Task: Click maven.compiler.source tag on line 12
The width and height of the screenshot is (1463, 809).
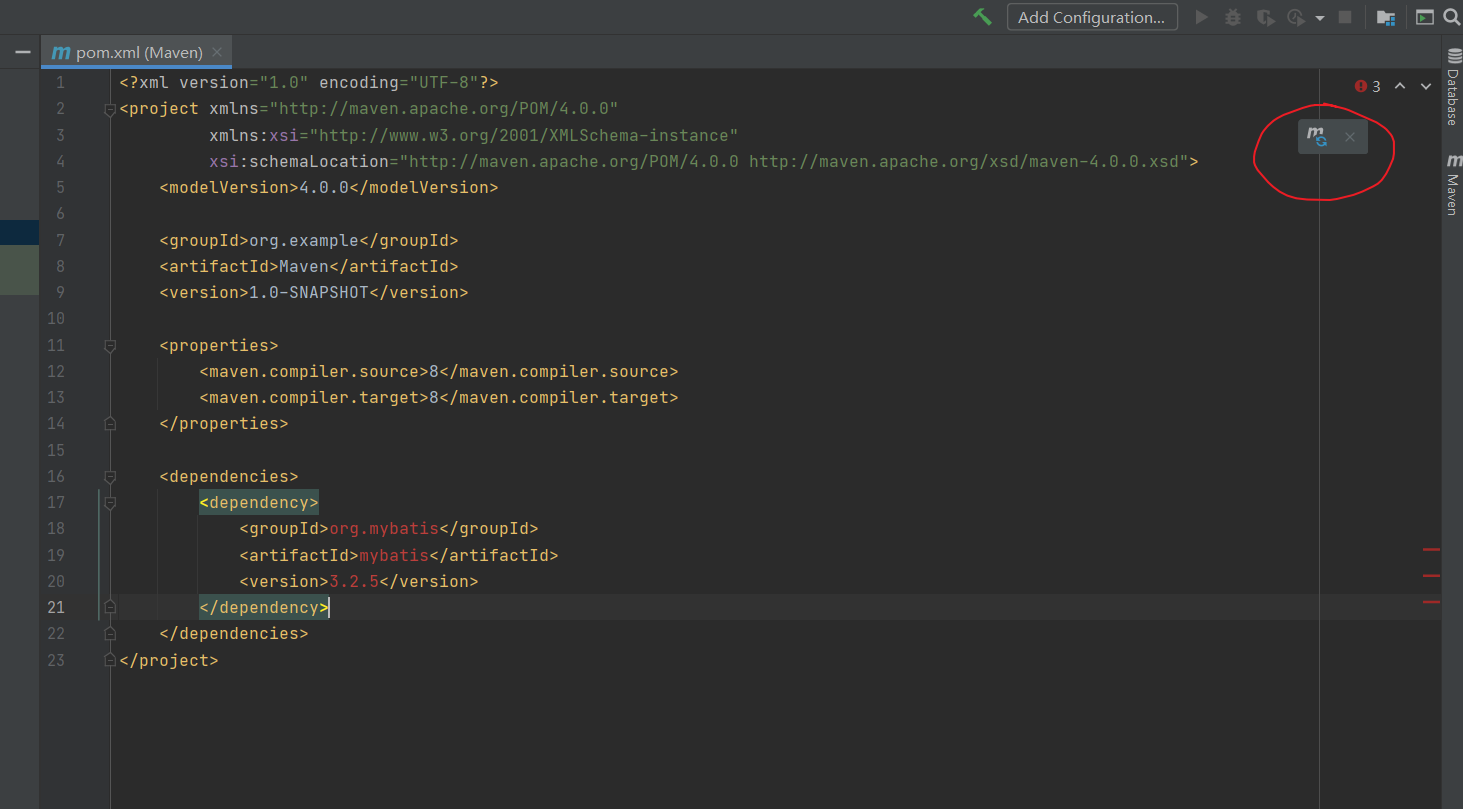Action: [314, 371]
